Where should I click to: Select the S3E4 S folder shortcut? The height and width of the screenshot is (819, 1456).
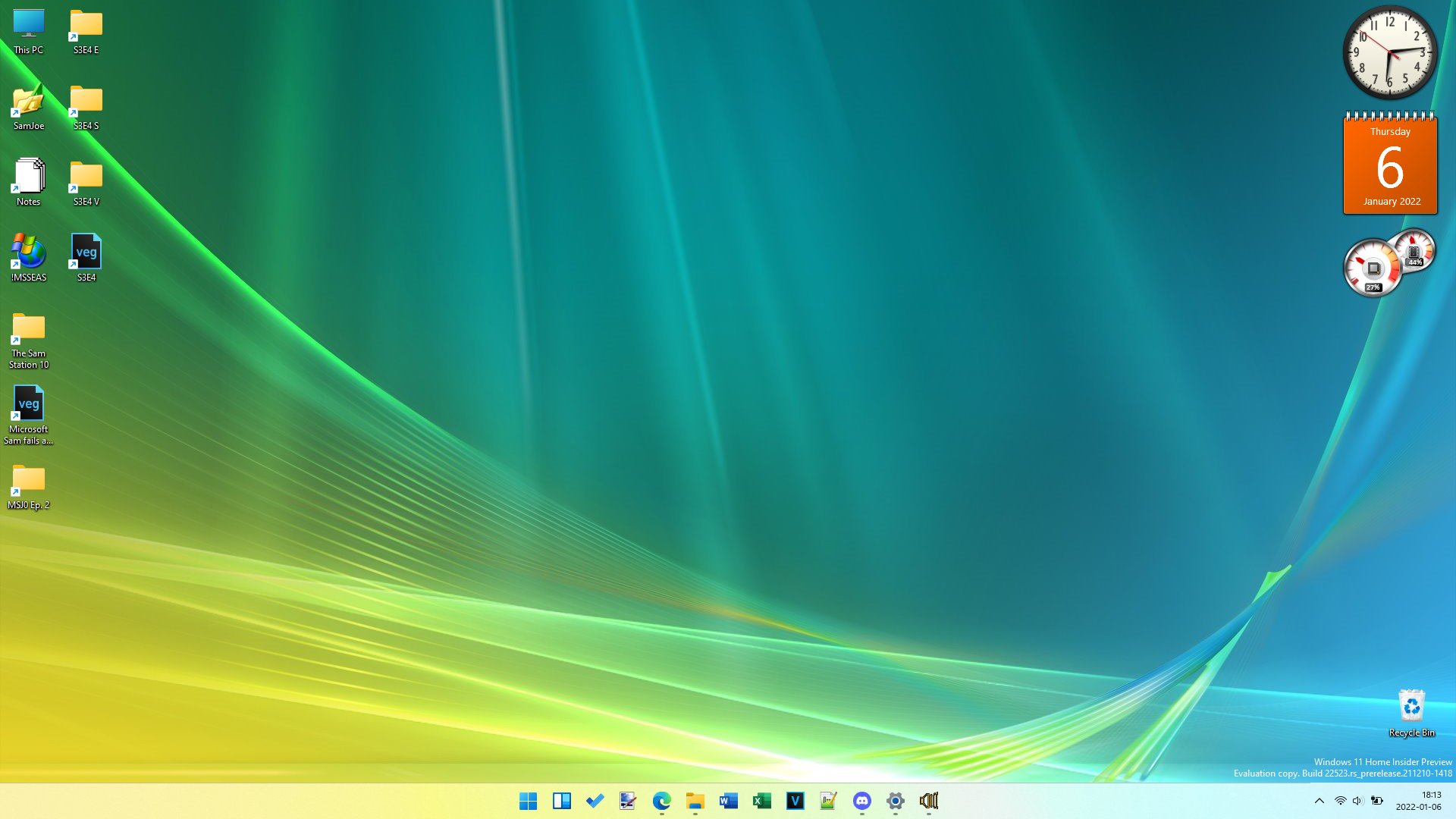86,108
